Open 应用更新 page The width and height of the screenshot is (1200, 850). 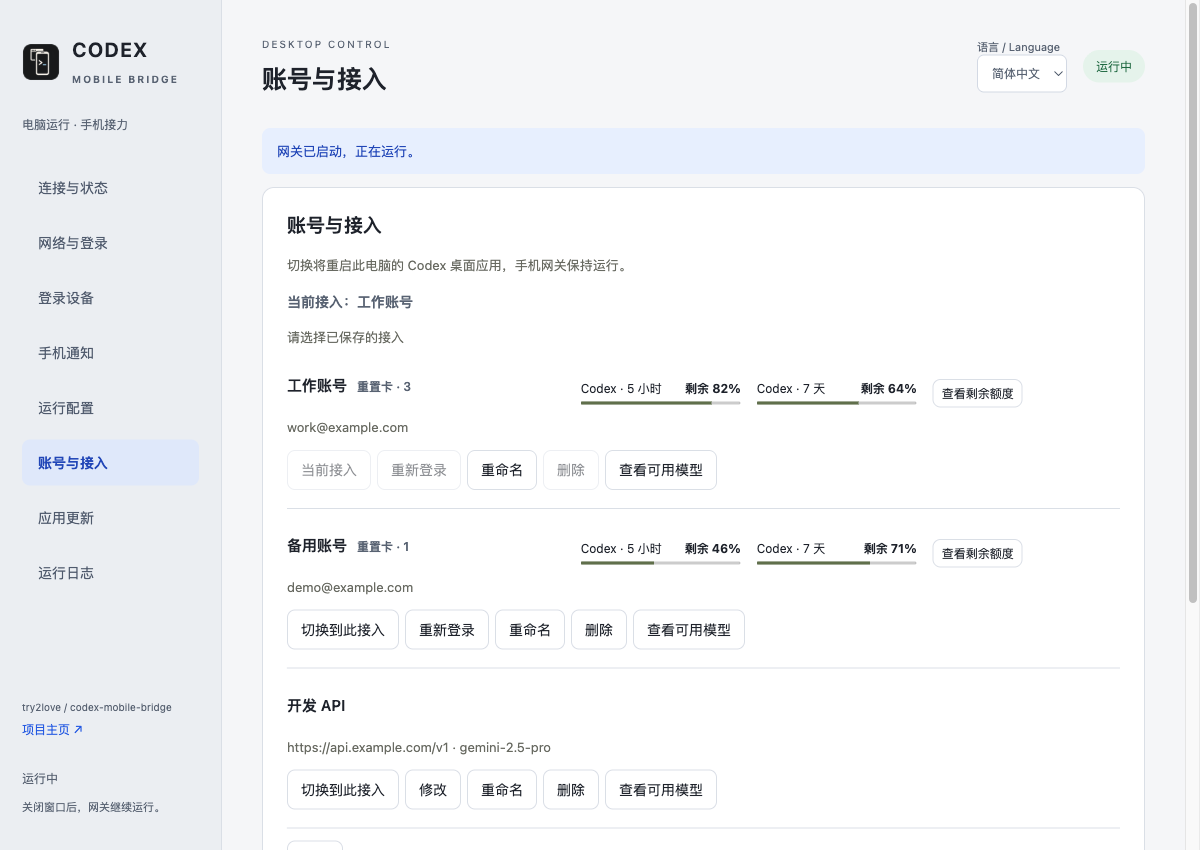pos(110,518)
